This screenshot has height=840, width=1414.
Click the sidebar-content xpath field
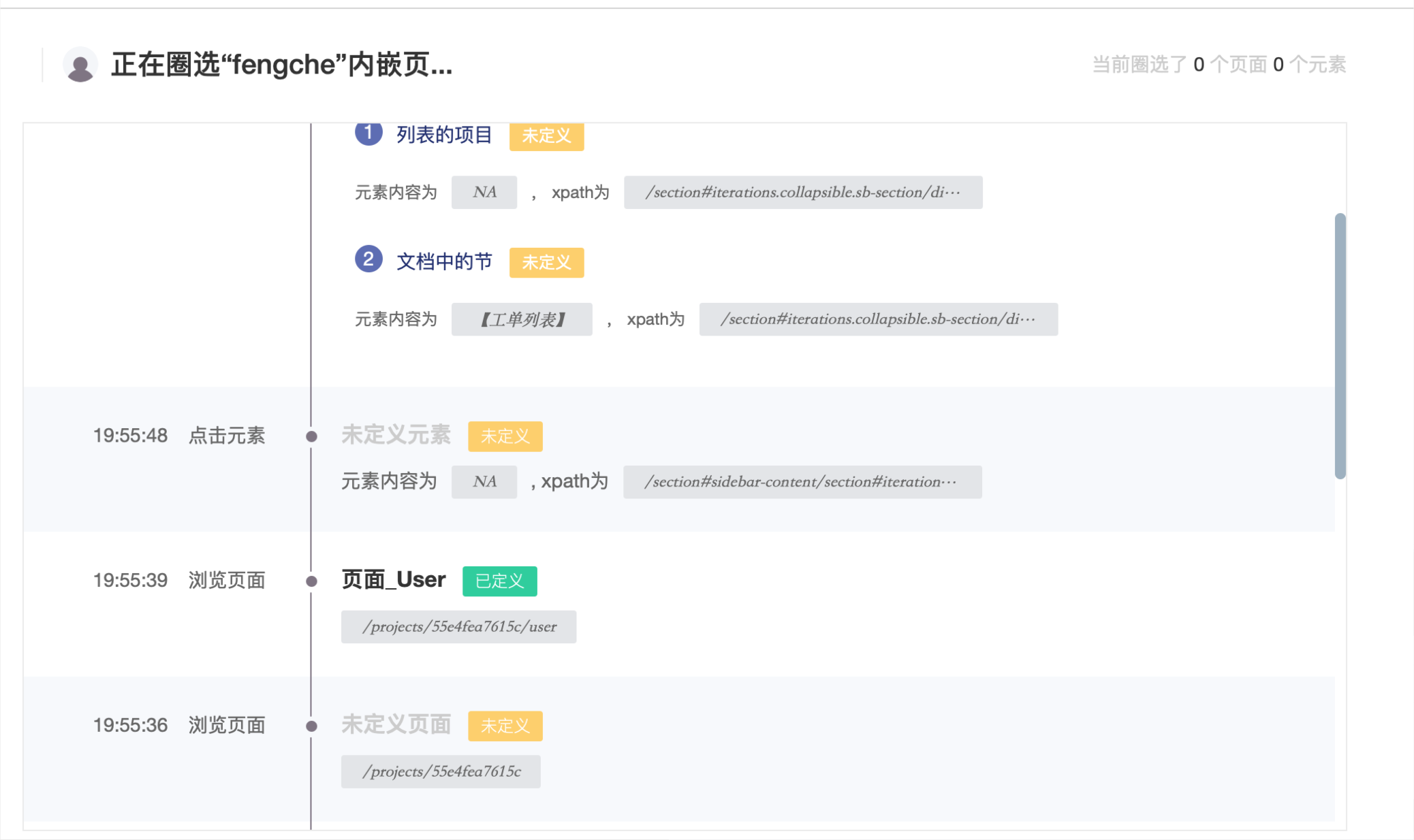[802, 482]
